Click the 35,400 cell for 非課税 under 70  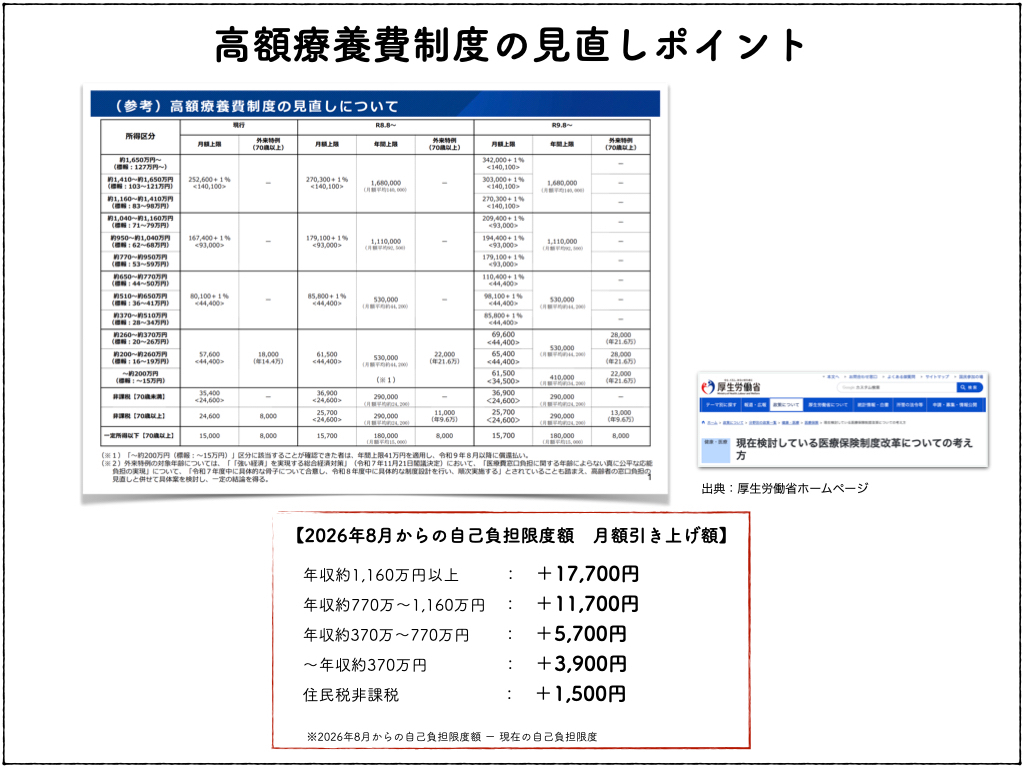(209, 397)
